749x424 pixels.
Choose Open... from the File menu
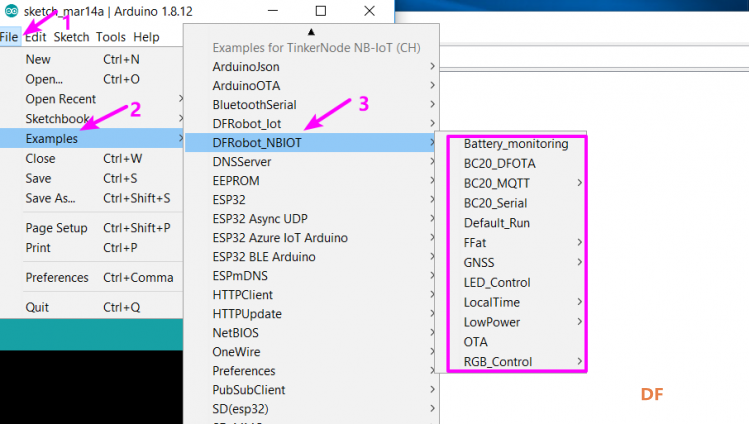(92, 79)
